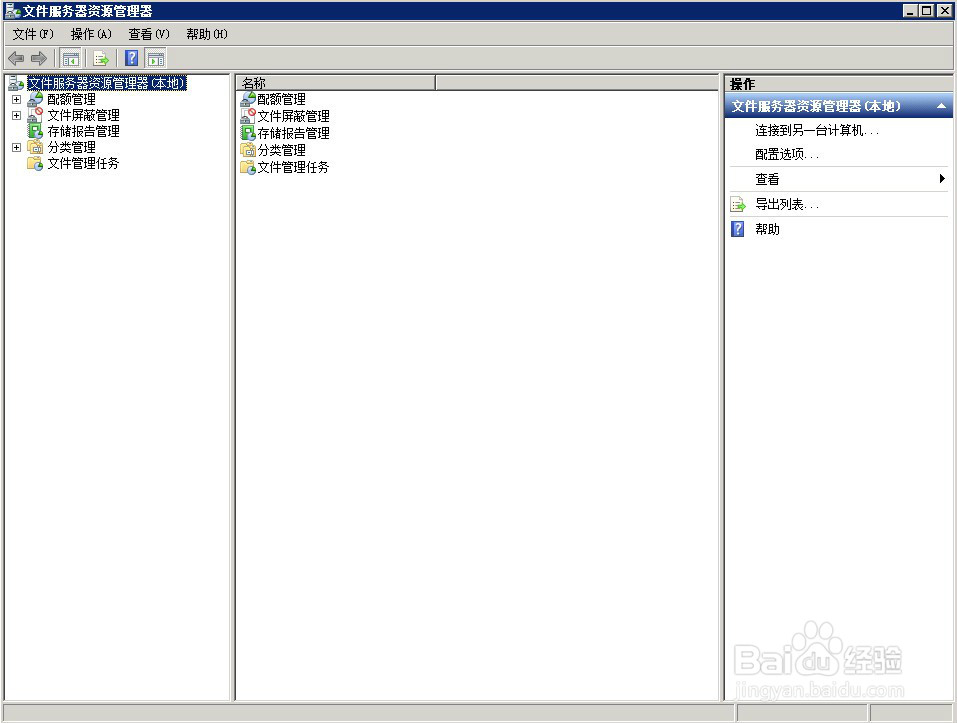Toggle show/hide console tree toolbar icon
The width and height of the screenshot is (957, 723).
[71, 59]
